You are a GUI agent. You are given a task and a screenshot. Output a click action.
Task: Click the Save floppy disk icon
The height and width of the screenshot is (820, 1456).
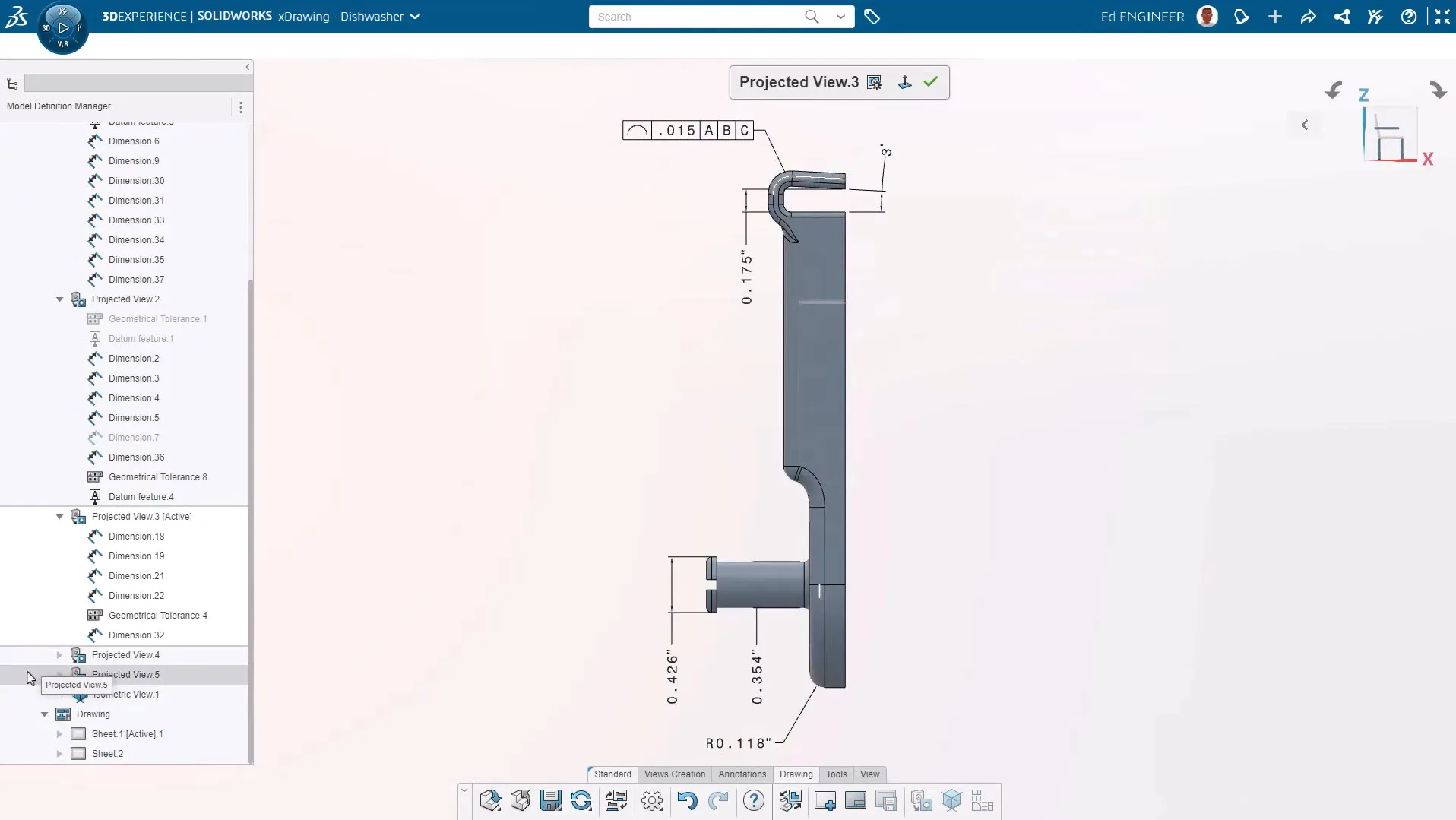pyautogui.click(x=550, y=800)
